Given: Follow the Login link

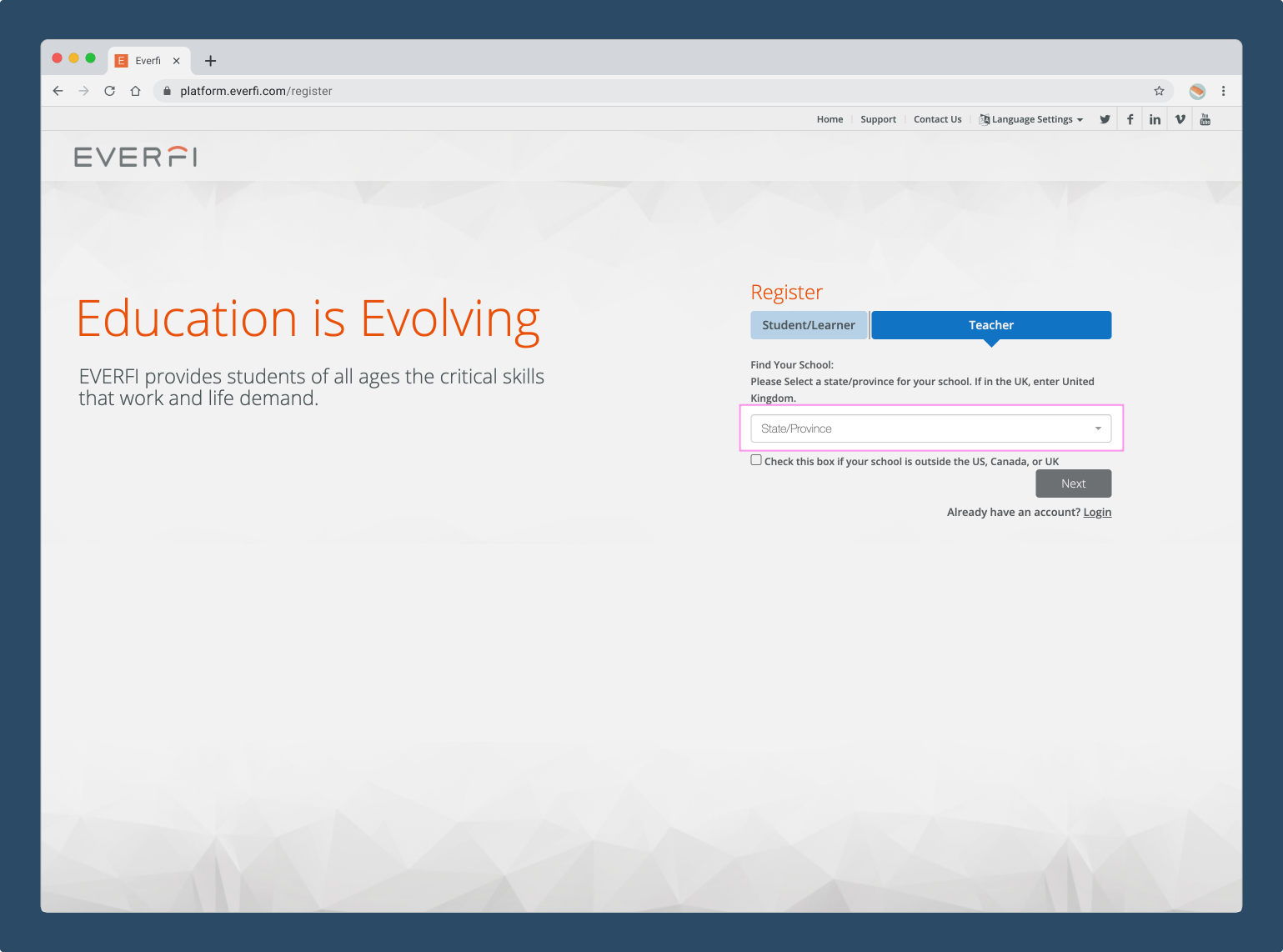Looking at the screenshot, I should [x=1097, y=512].
